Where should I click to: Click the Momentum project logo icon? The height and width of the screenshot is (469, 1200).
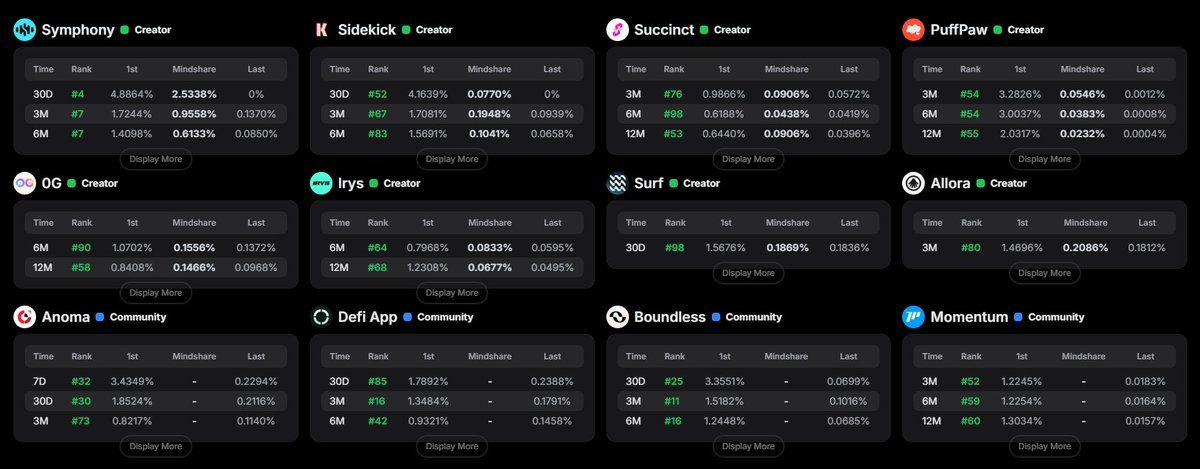coord(913,317)
